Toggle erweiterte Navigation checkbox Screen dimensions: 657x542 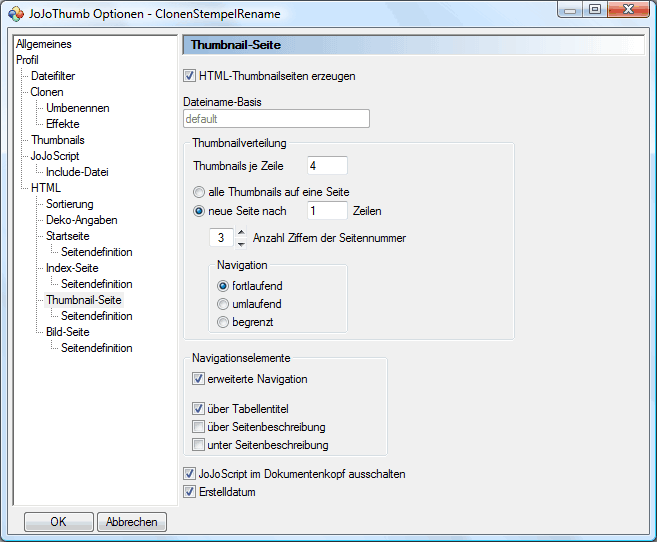[198, 379]
